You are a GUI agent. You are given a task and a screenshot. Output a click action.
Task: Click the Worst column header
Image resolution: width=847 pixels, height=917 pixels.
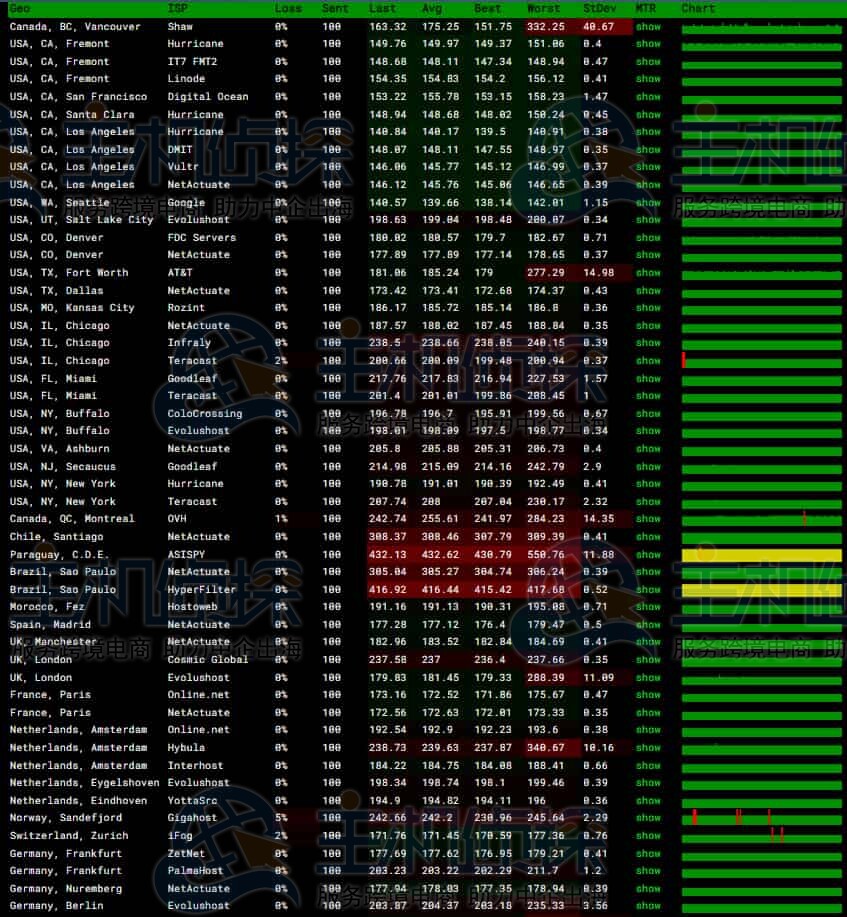click(x=543, y=9)
